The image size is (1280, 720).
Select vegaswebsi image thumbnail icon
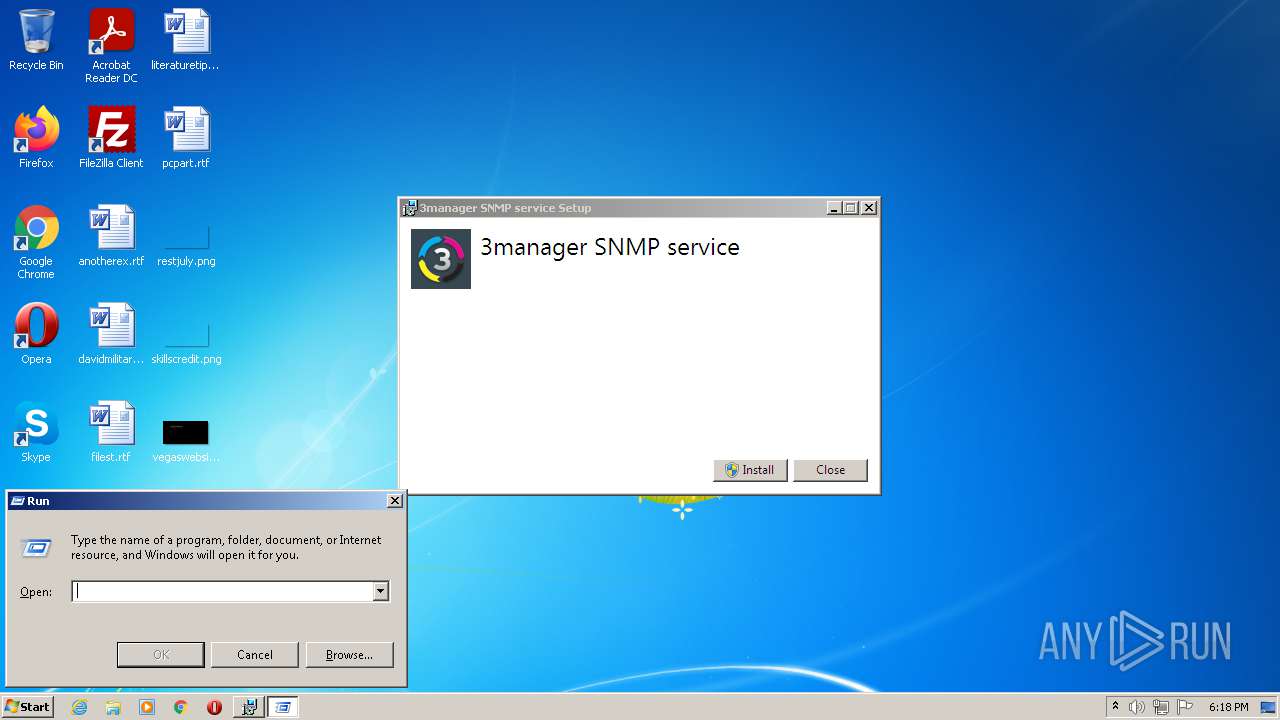click(186, 432)
